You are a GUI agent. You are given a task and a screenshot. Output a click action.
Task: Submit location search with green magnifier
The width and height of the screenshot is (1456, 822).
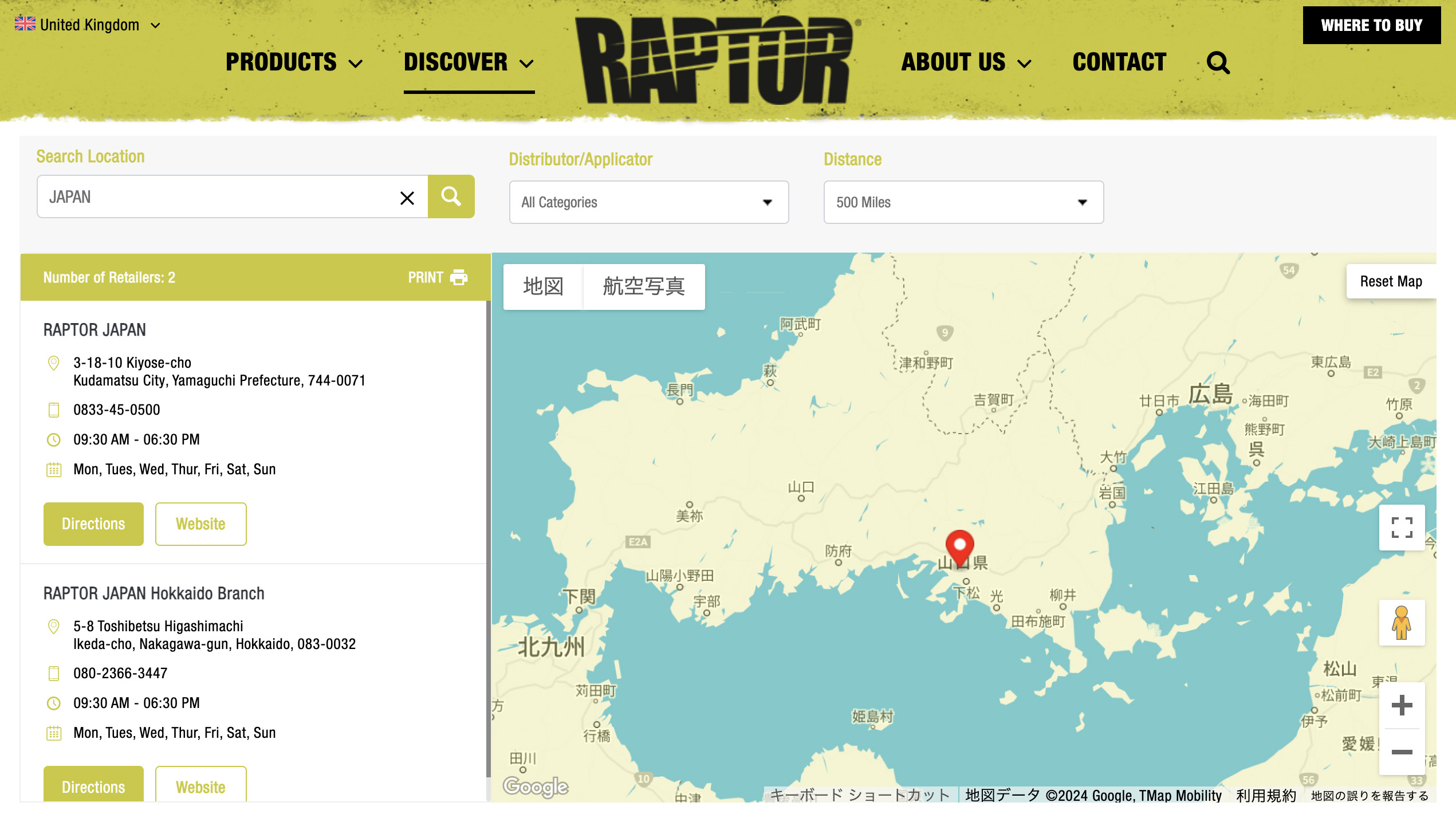point(451,196)
